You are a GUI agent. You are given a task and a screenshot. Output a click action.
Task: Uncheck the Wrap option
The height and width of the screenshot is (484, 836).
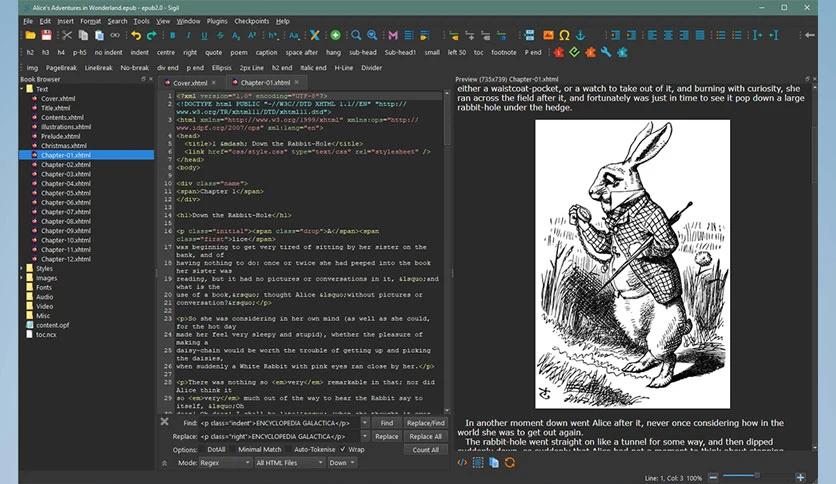[x=352, y=449]
